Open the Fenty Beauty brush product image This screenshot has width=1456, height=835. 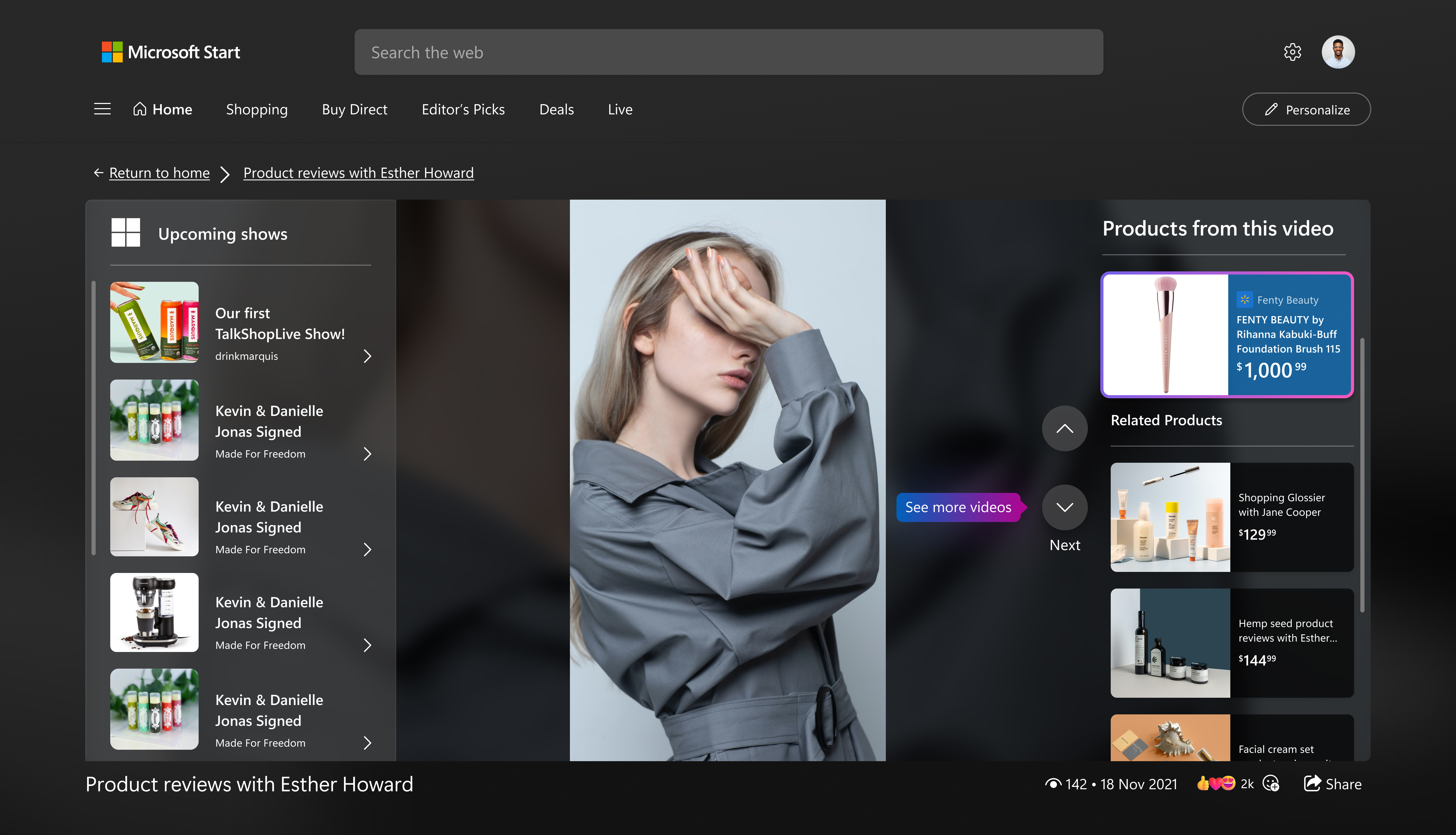pos(1165,335)
